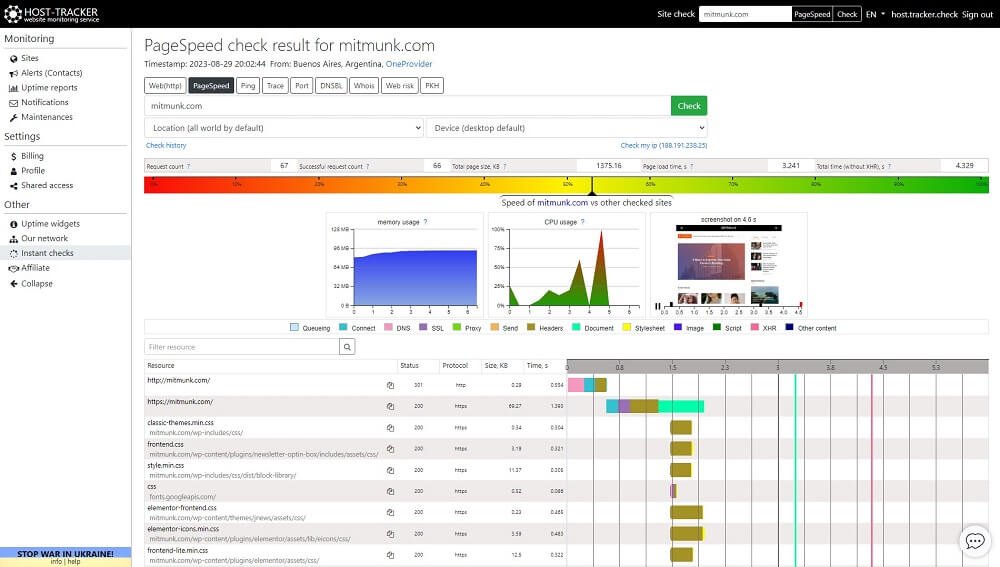1000x567 pixels.
Task: Click the Host-Tracker logo
Action: (x=51, y=14)
